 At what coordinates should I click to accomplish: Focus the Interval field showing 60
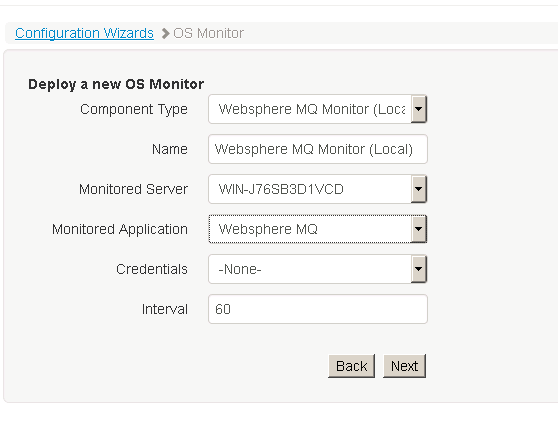[318, 309]
